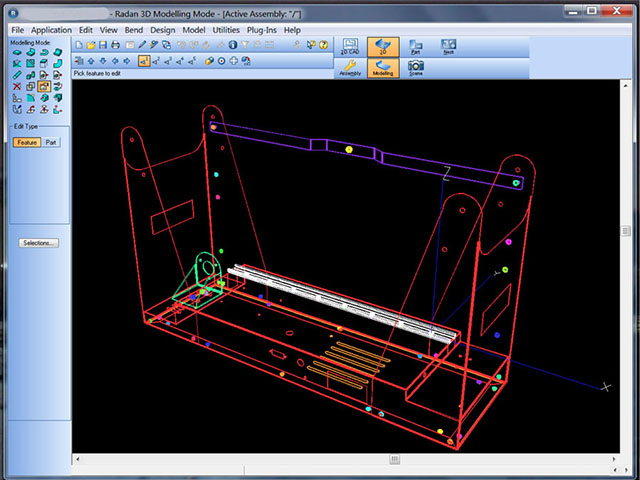Switch to 2D CAD mode
Image resolution: width=640 pixels, height=480 pixels.
point(350,47)
